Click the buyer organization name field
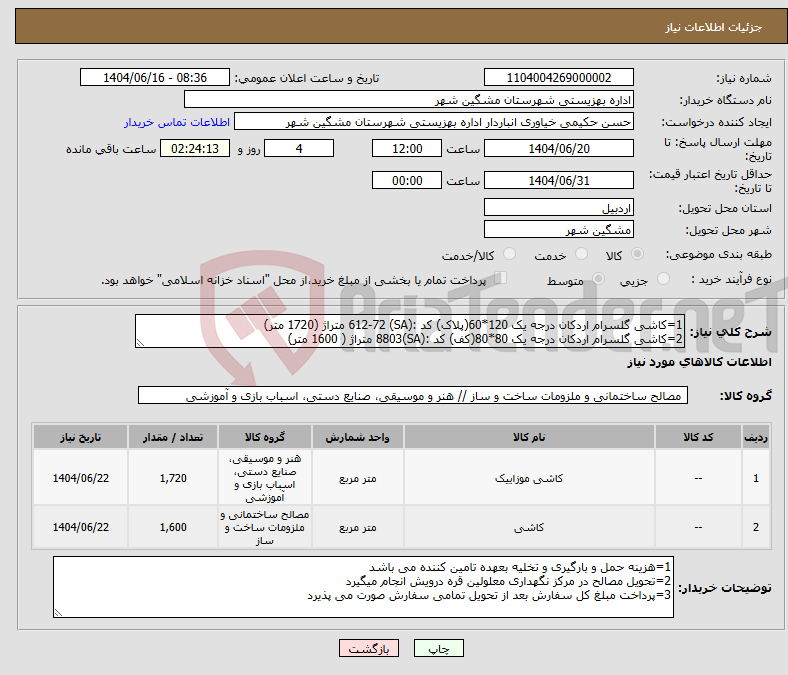 [x=409, y=100]
